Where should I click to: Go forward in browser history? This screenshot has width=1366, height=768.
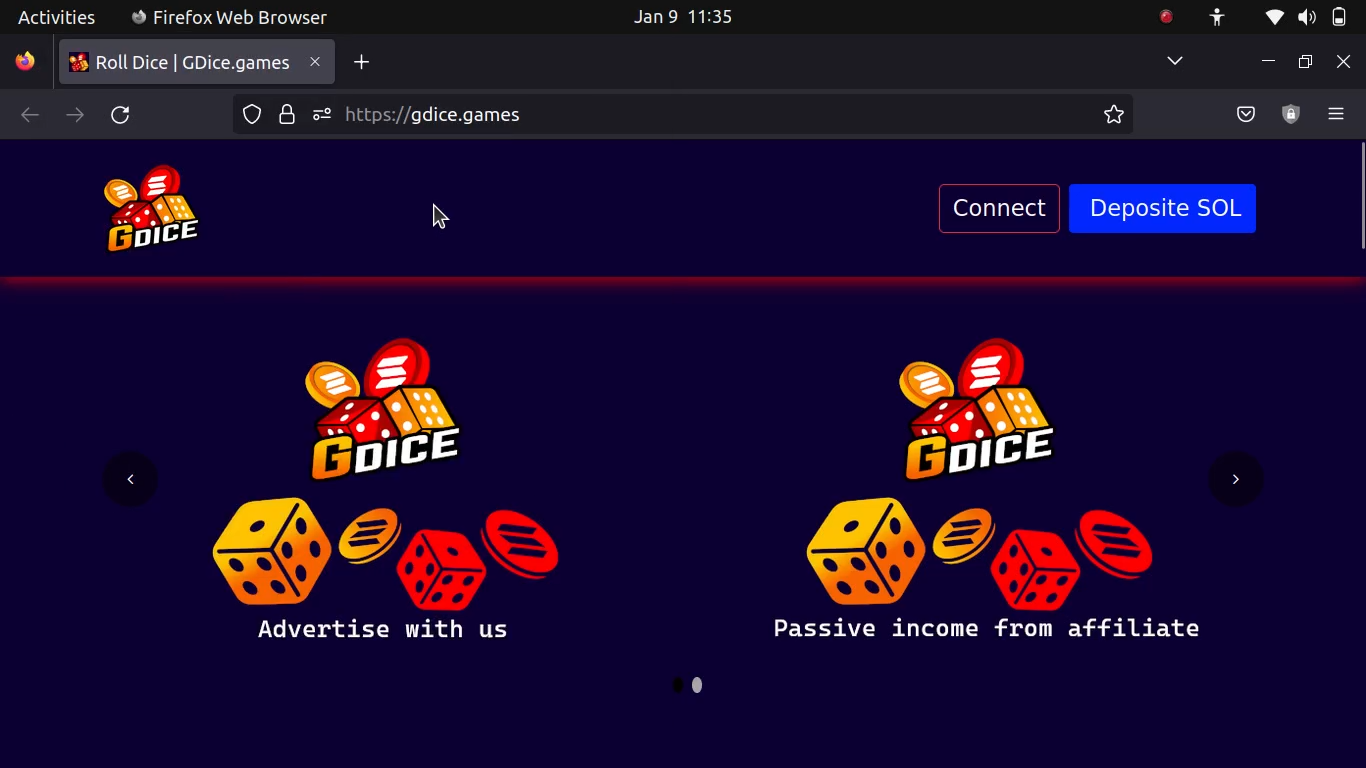(75, 114)
